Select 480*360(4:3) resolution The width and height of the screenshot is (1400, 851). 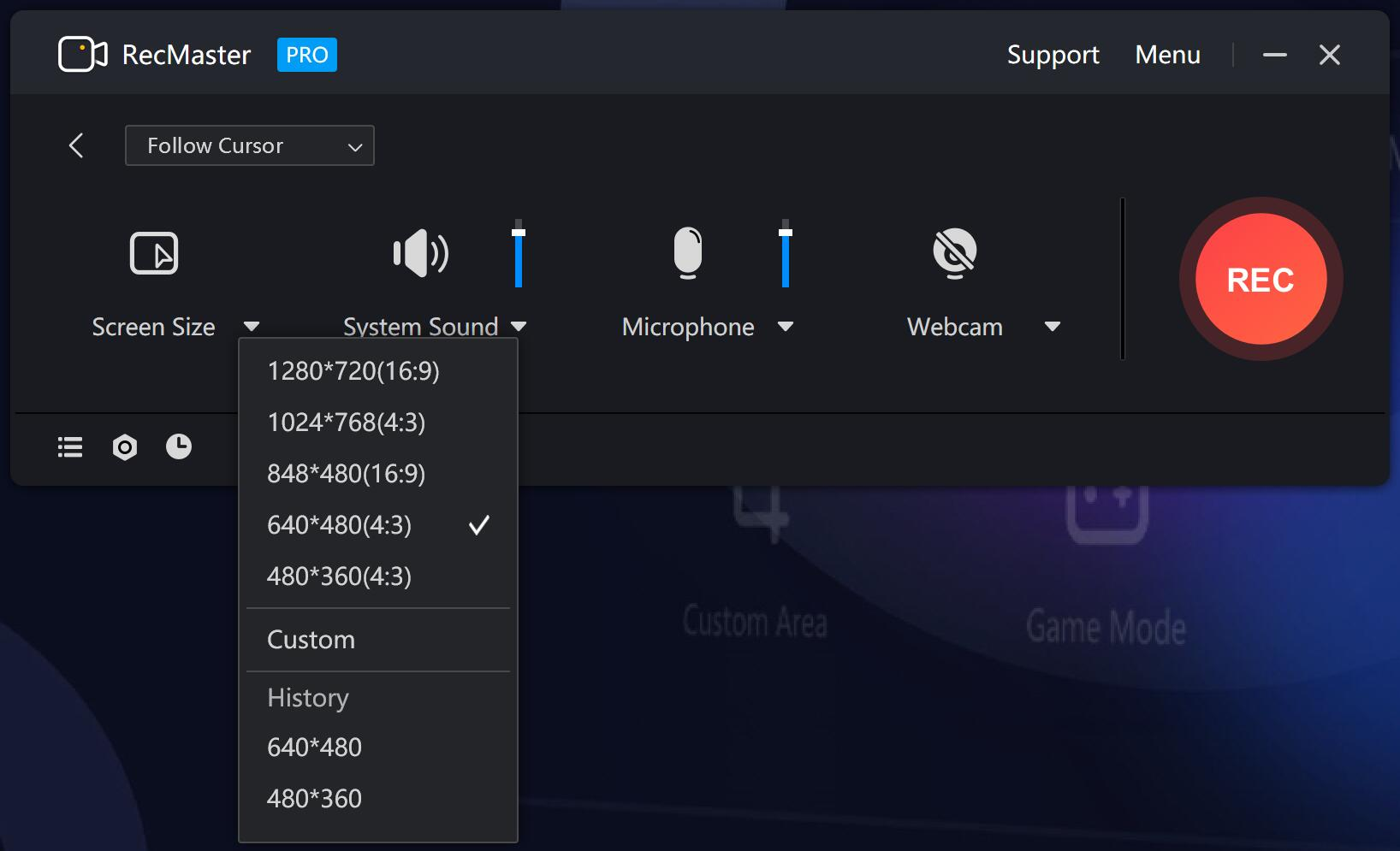tap(378, 576)
